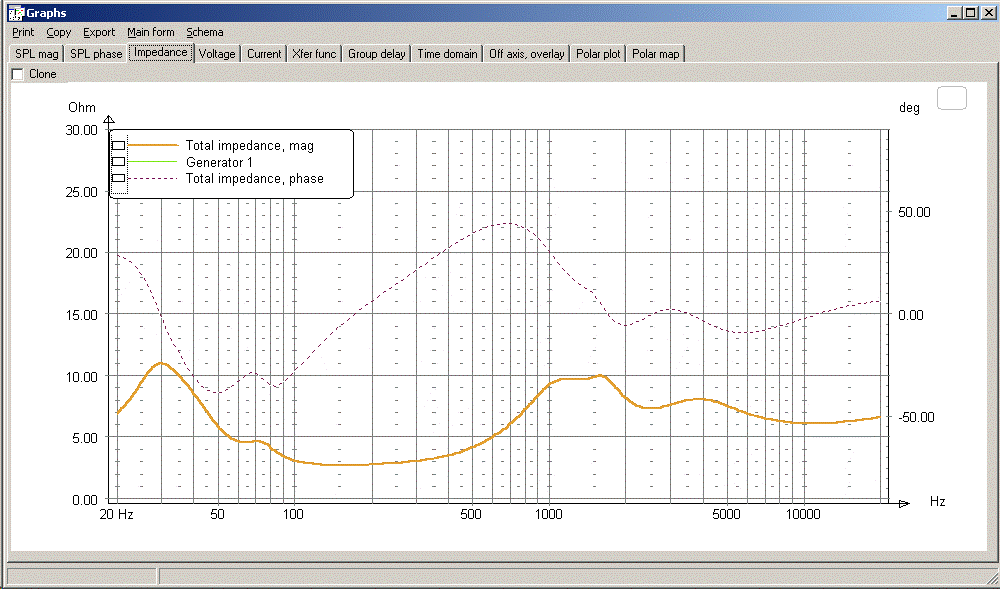Switch to the Polar plot tab
The width and height of the screenshot is (1000, 589).
point(598,54)
